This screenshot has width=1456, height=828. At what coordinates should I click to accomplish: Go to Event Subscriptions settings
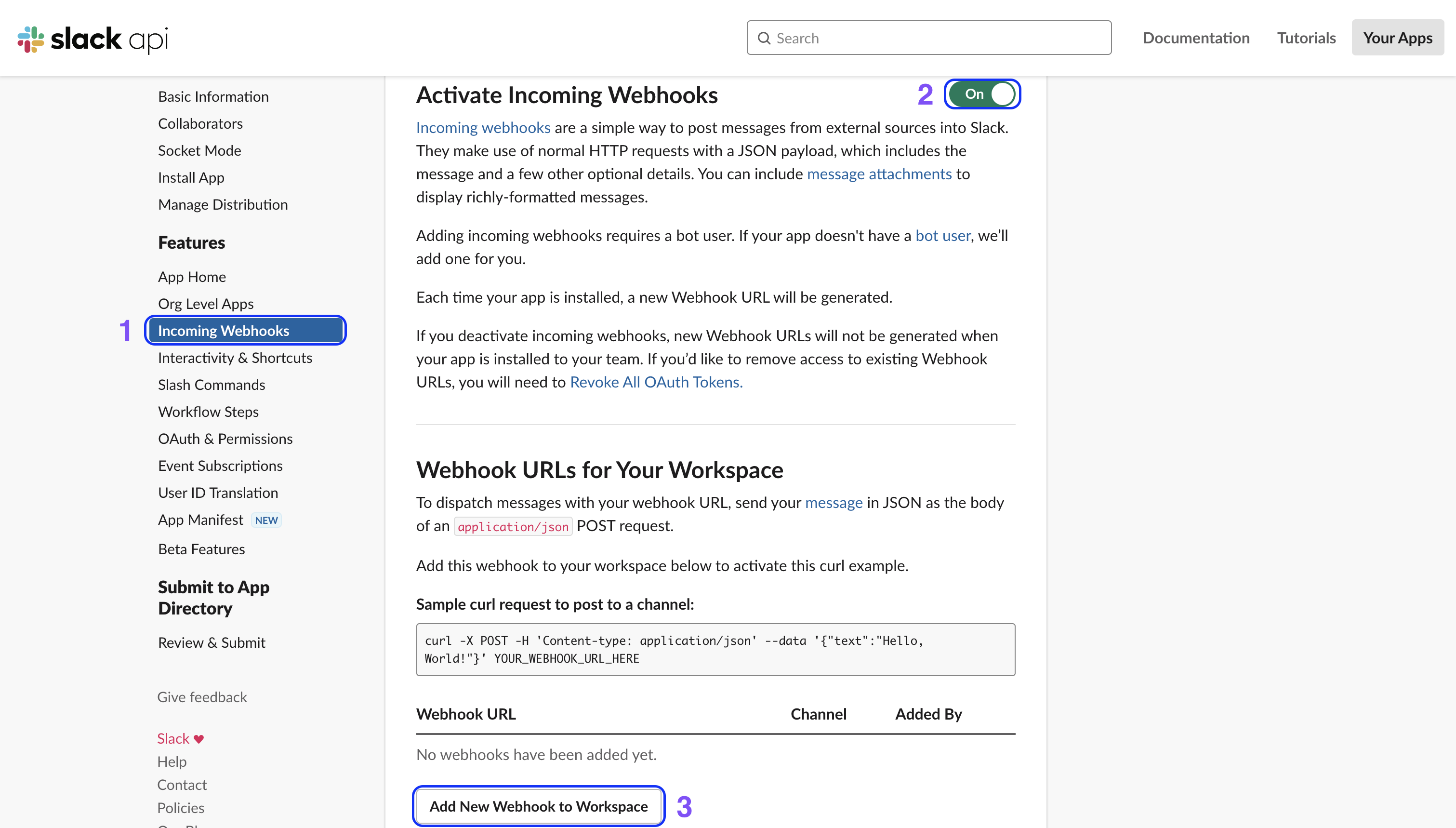click(220, 466)
